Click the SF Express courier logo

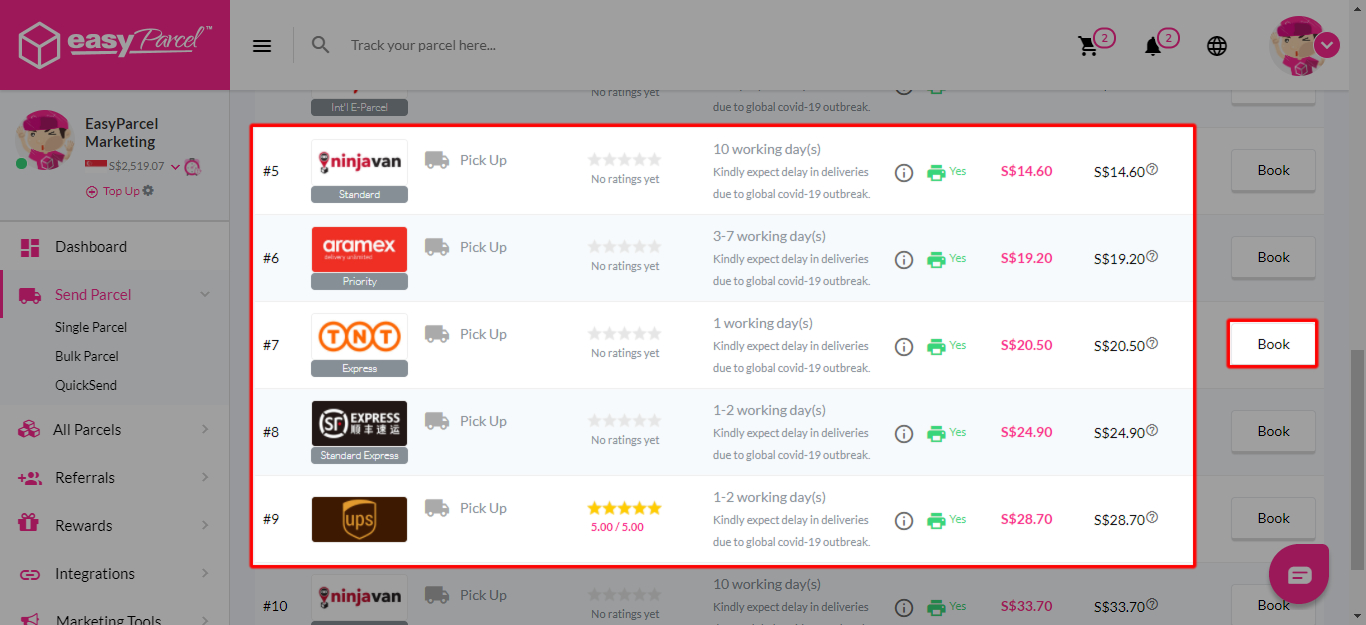point(359,424)
